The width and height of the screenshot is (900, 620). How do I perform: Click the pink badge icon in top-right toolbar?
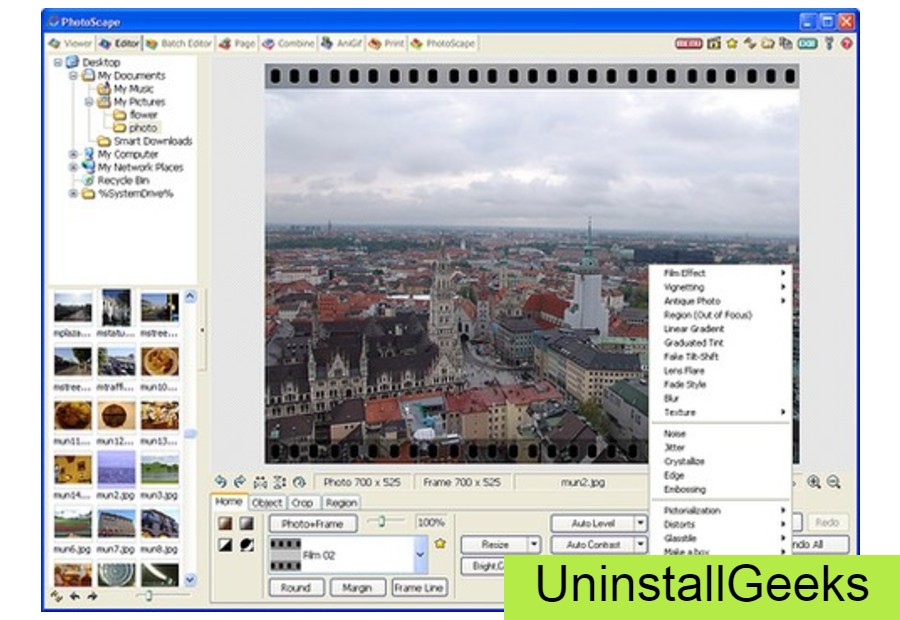pos(688,43)
